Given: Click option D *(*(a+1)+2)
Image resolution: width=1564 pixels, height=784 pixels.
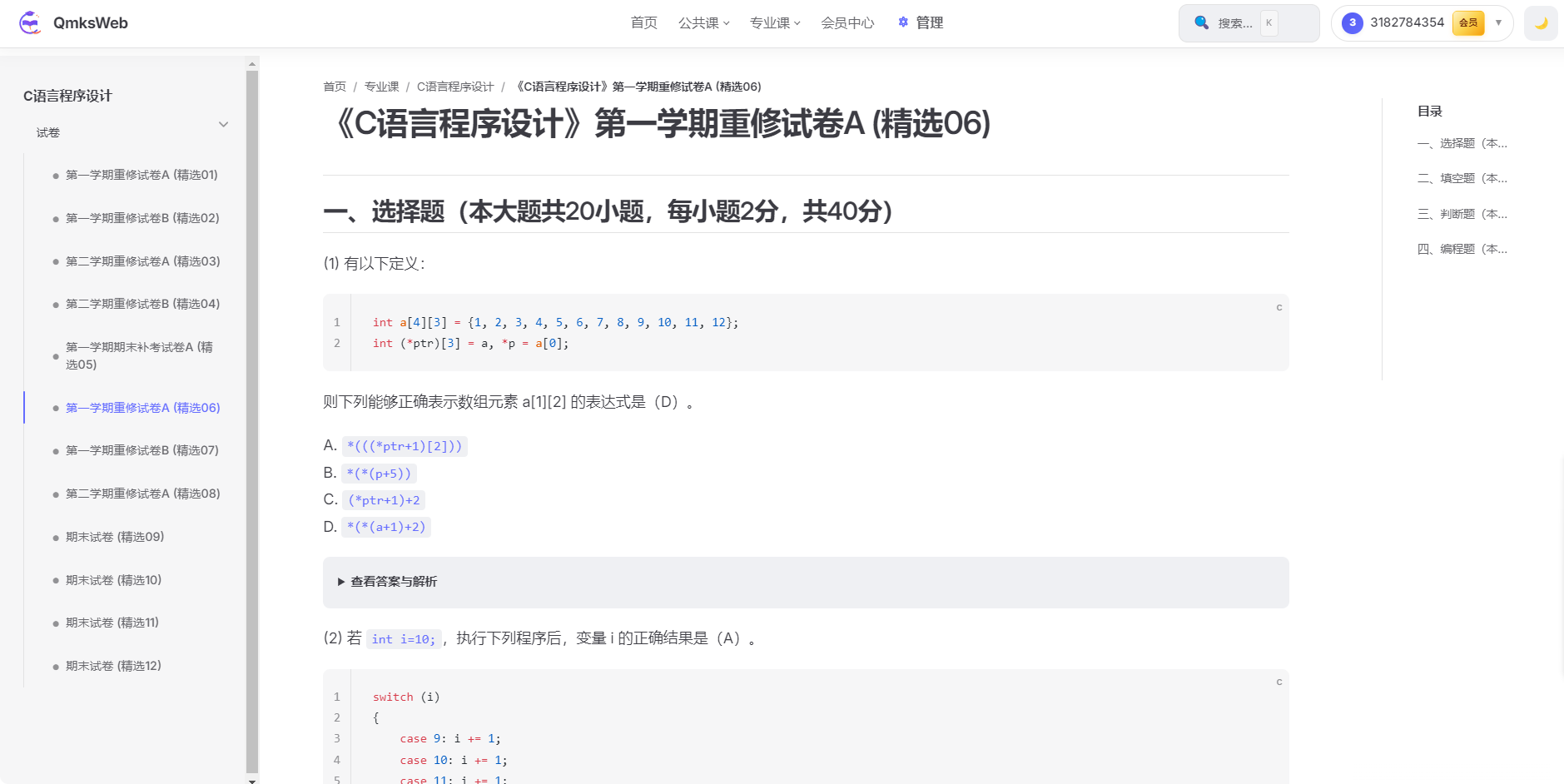Looking at the screenshot, I should [386, 527].
